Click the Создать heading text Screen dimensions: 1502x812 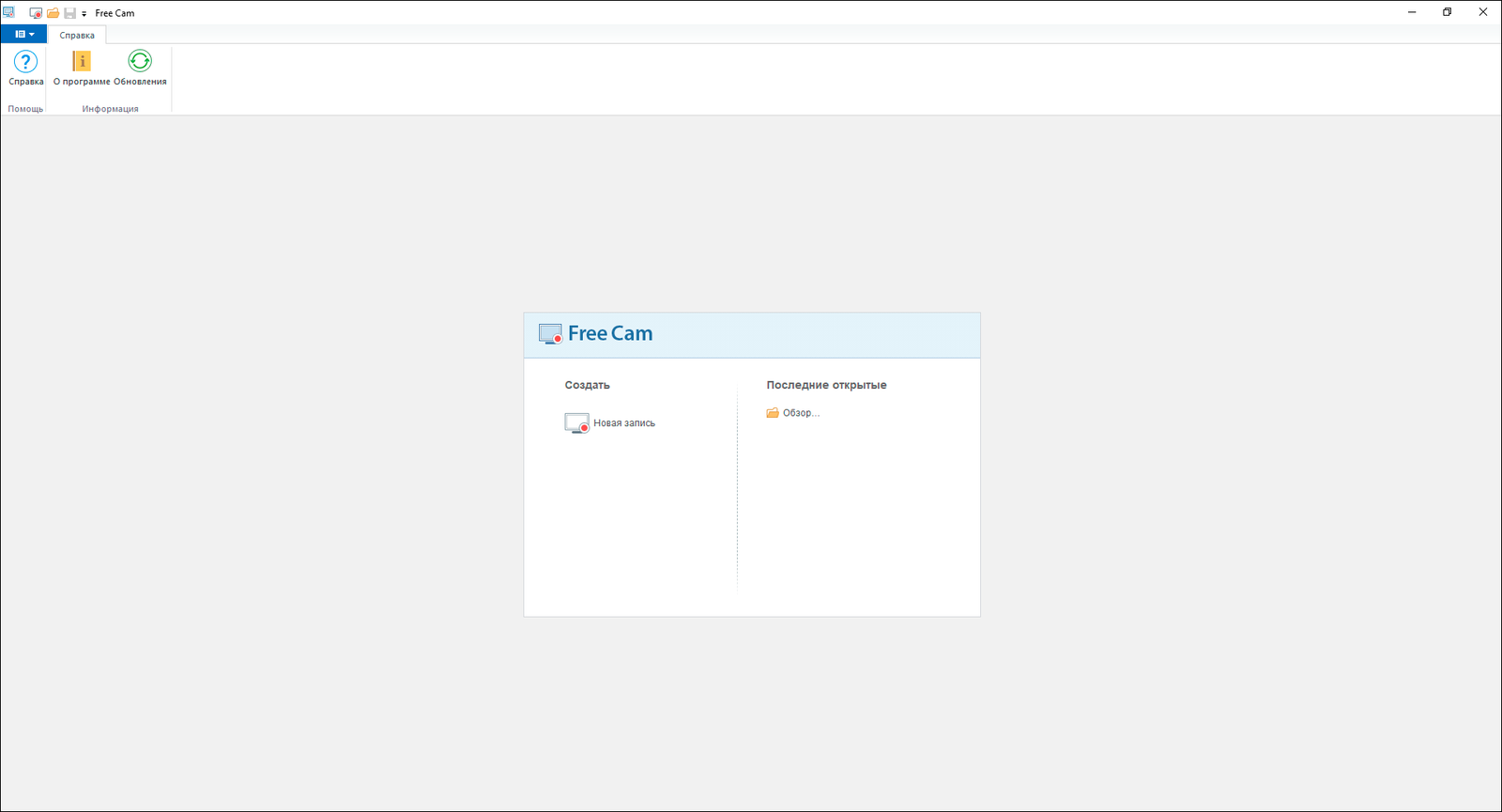[x=587, y=385]
